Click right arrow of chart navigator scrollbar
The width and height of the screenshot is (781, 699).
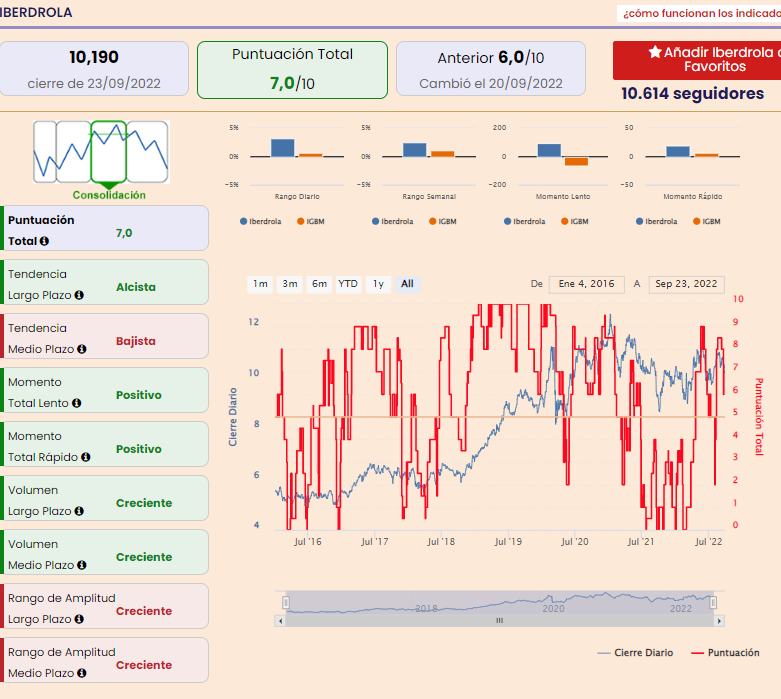719,621
